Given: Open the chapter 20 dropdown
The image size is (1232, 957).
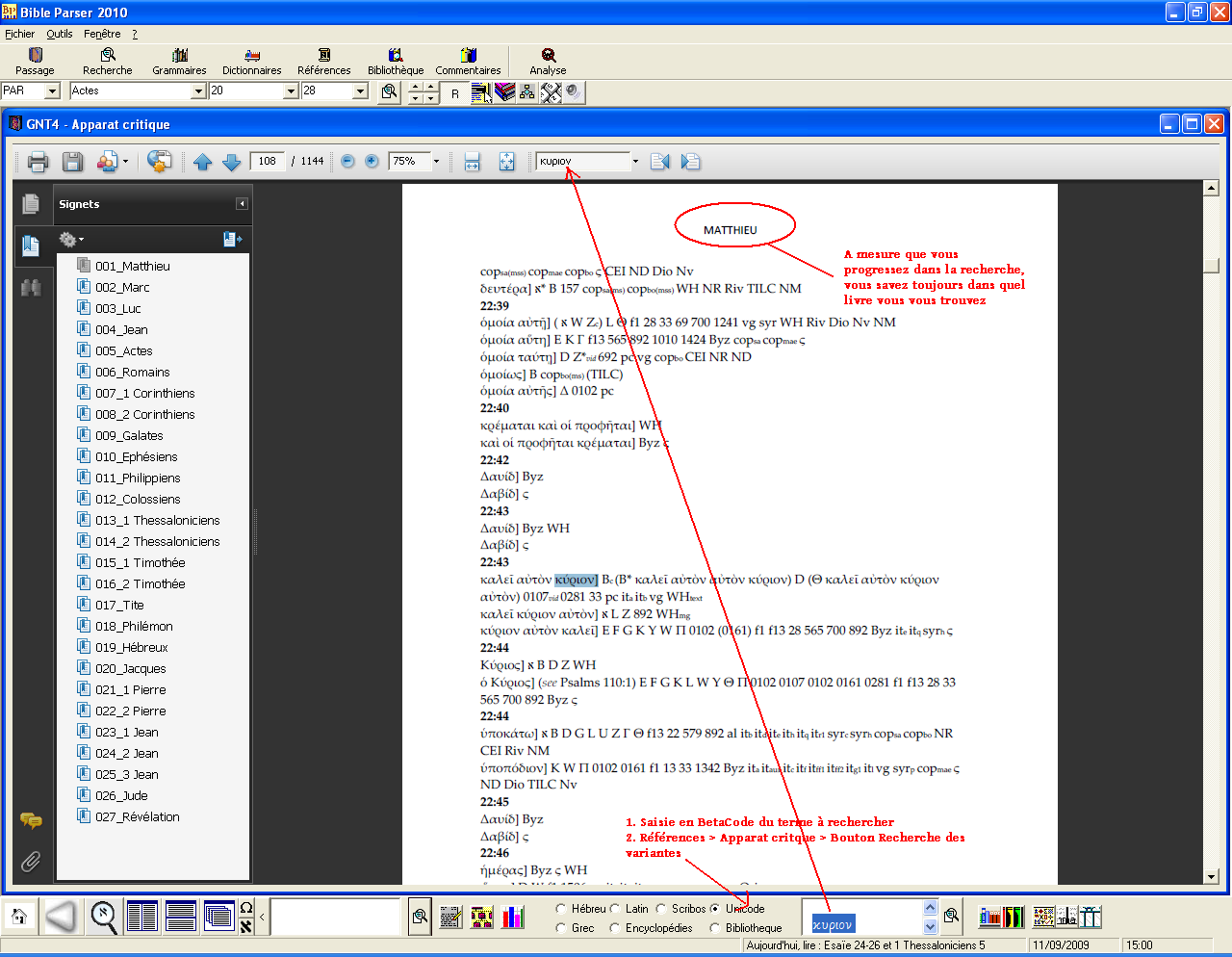Looking at the screenshot, I should [291, 91].
